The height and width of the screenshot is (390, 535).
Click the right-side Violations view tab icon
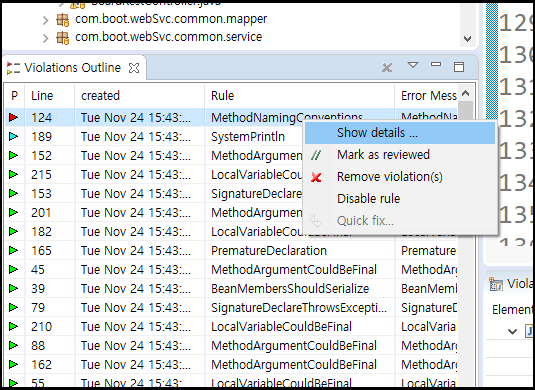point(496,284)
